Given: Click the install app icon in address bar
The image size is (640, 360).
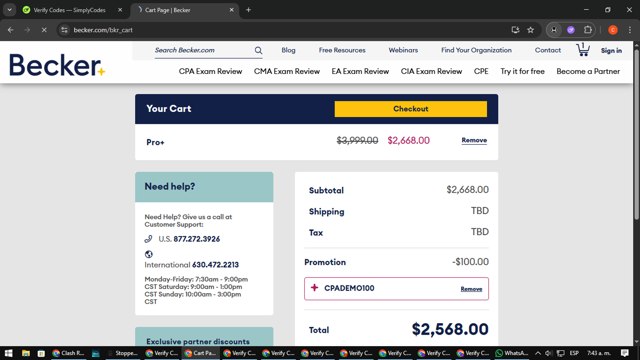Looking at the screenshot, I should pos(515,30).
